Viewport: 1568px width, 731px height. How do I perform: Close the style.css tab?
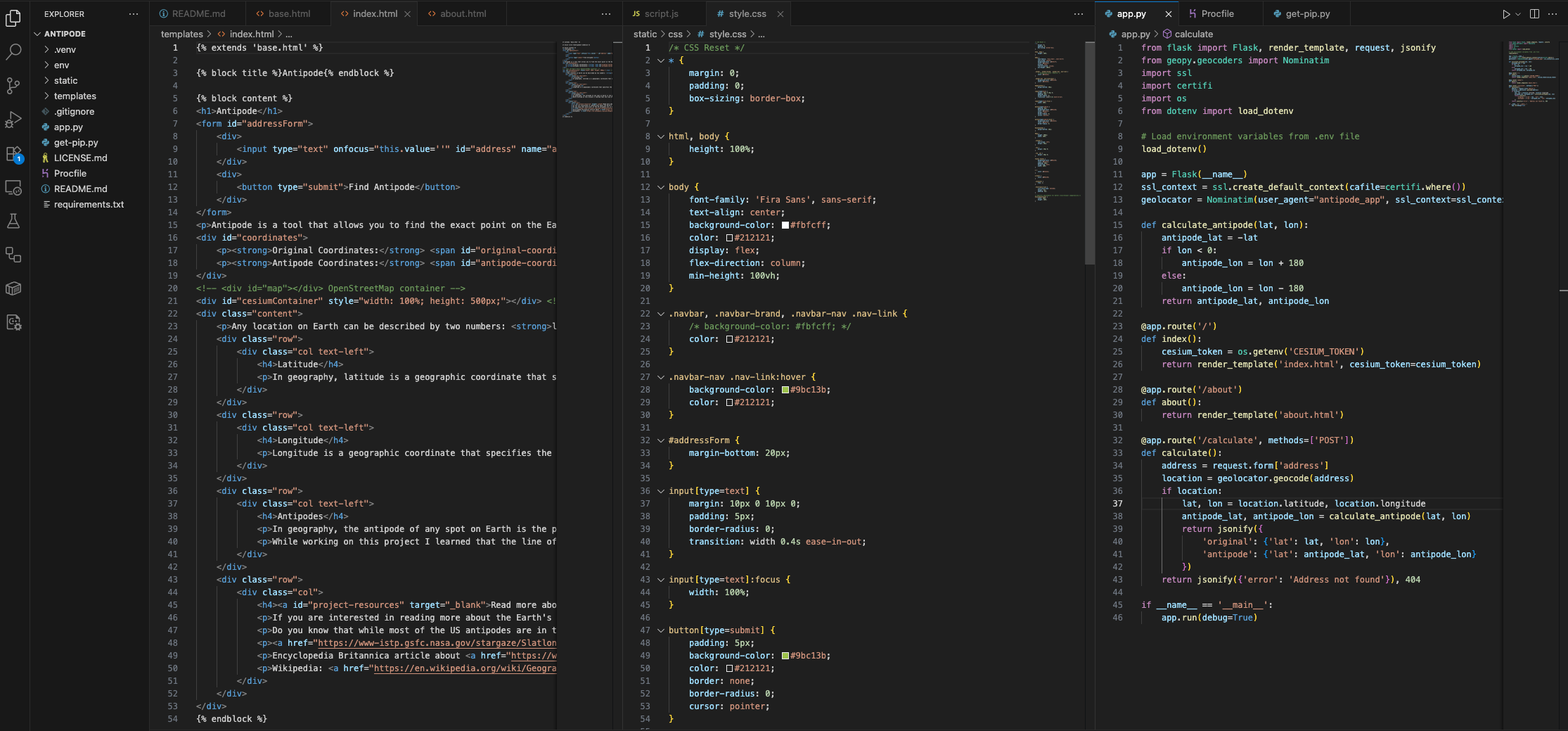780,14
